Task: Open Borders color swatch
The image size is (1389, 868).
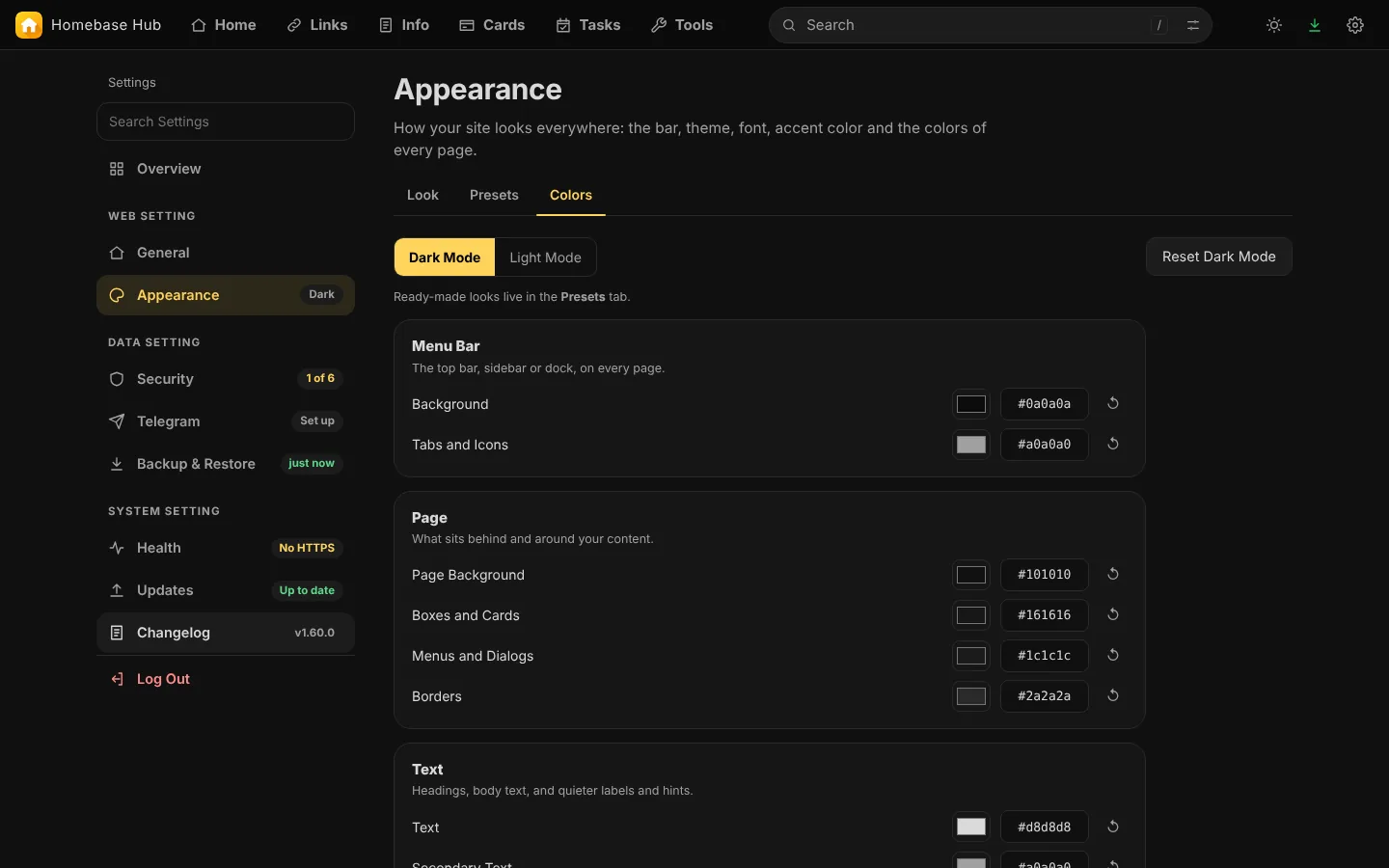Action: (x=971, y=696)
